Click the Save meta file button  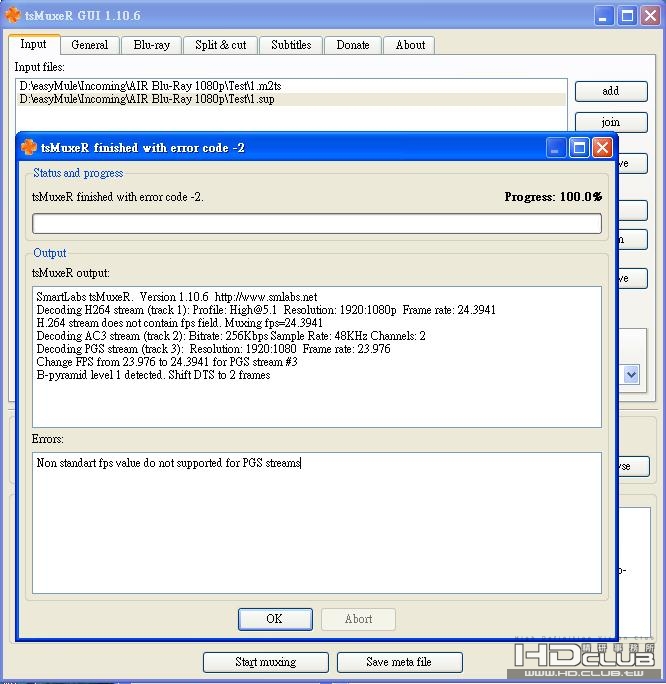point(399,662)
